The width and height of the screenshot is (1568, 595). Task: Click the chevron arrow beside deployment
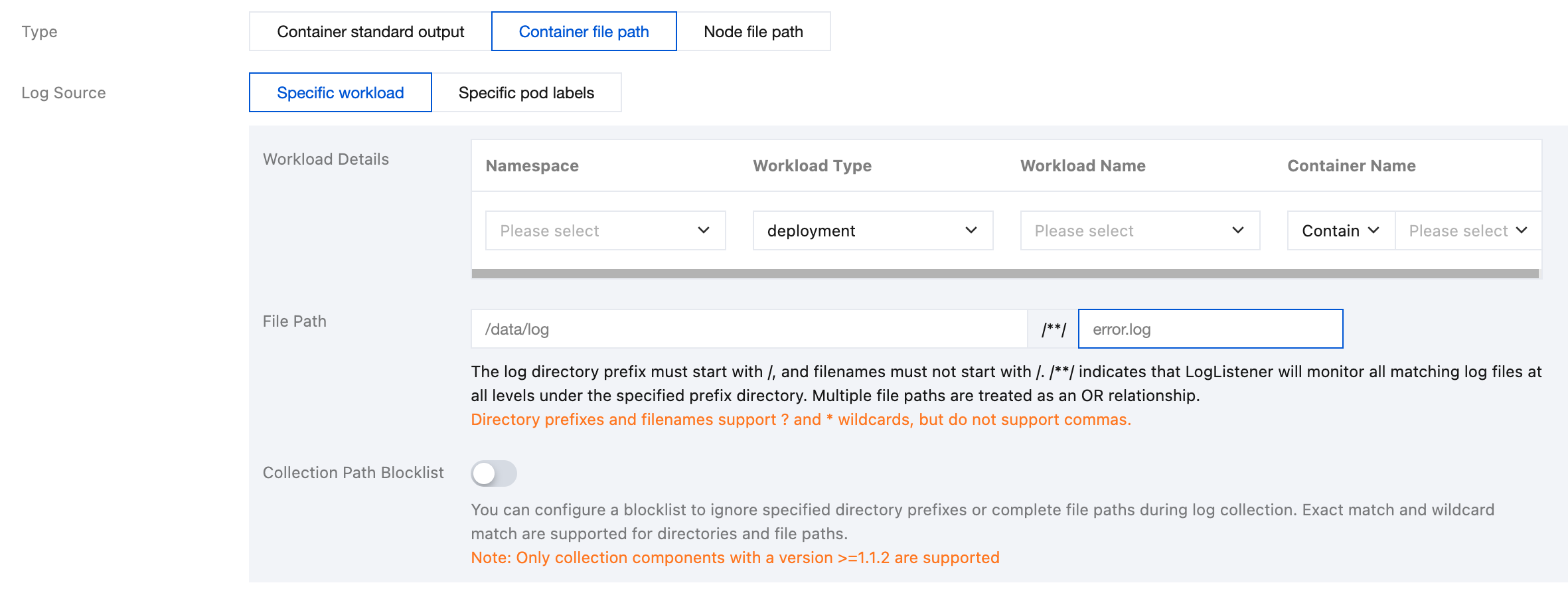tap(971, 230)
